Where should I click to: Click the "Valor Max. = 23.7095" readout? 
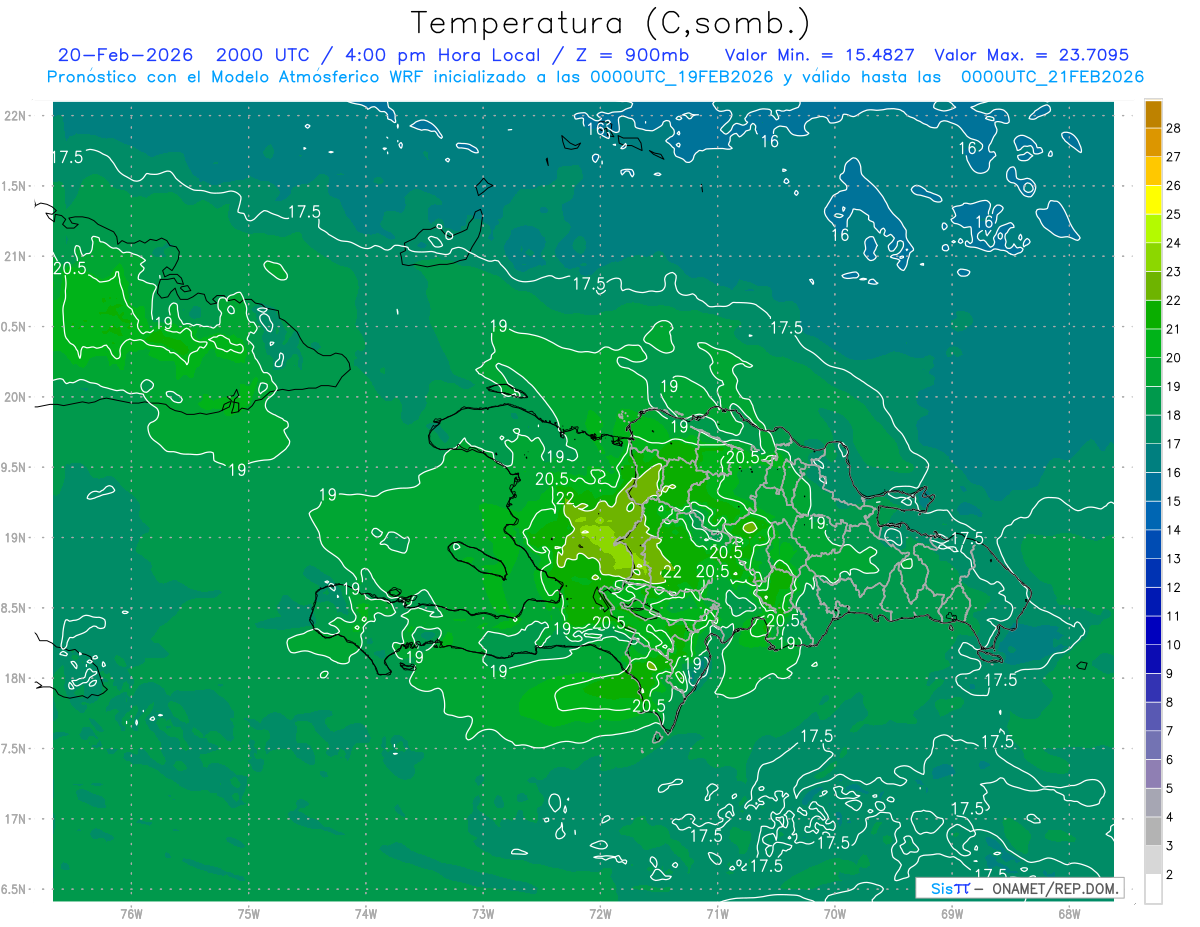click(1031, 55)
